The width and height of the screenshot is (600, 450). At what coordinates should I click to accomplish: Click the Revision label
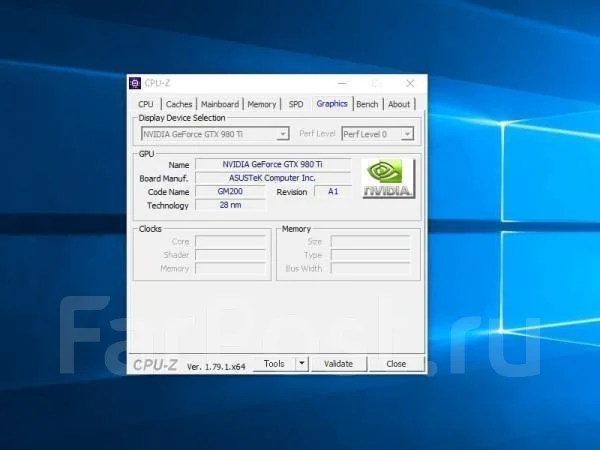[292, 192]
